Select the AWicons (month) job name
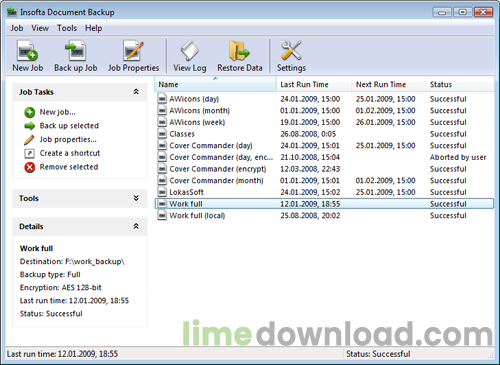 click(199, 111)
